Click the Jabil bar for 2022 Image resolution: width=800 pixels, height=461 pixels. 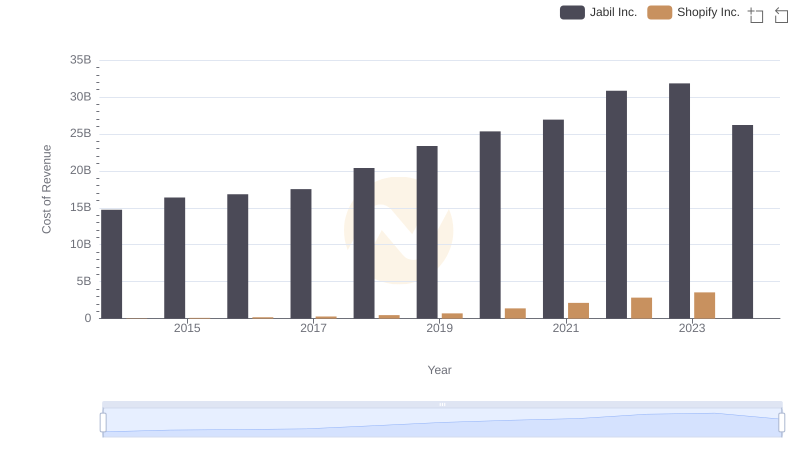tap(616, 204)
